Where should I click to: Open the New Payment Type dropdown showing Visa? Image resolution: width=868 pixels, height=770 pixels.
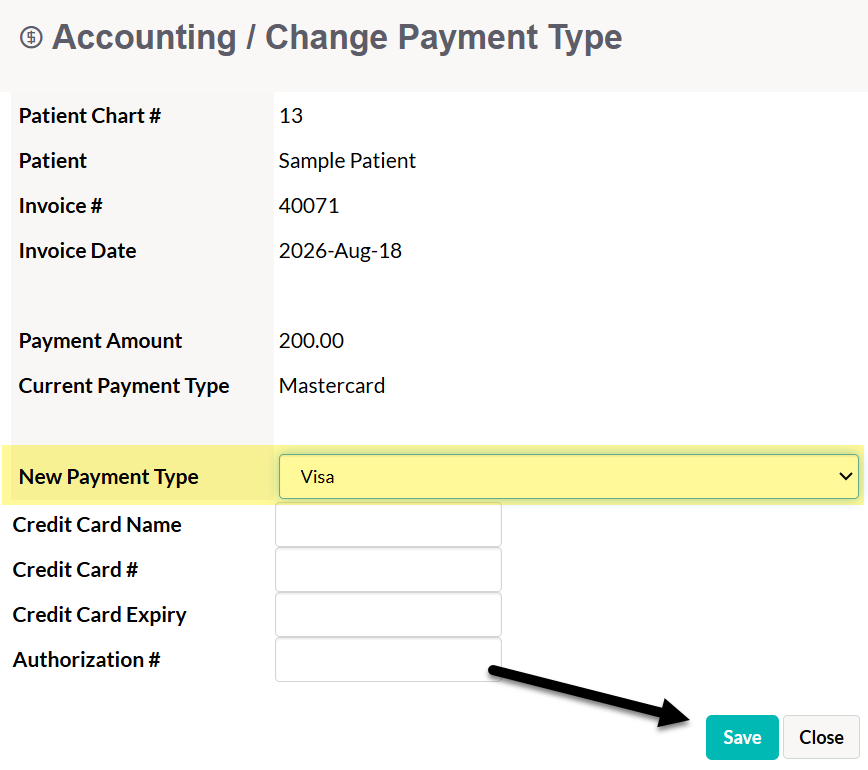pos(569,477)
